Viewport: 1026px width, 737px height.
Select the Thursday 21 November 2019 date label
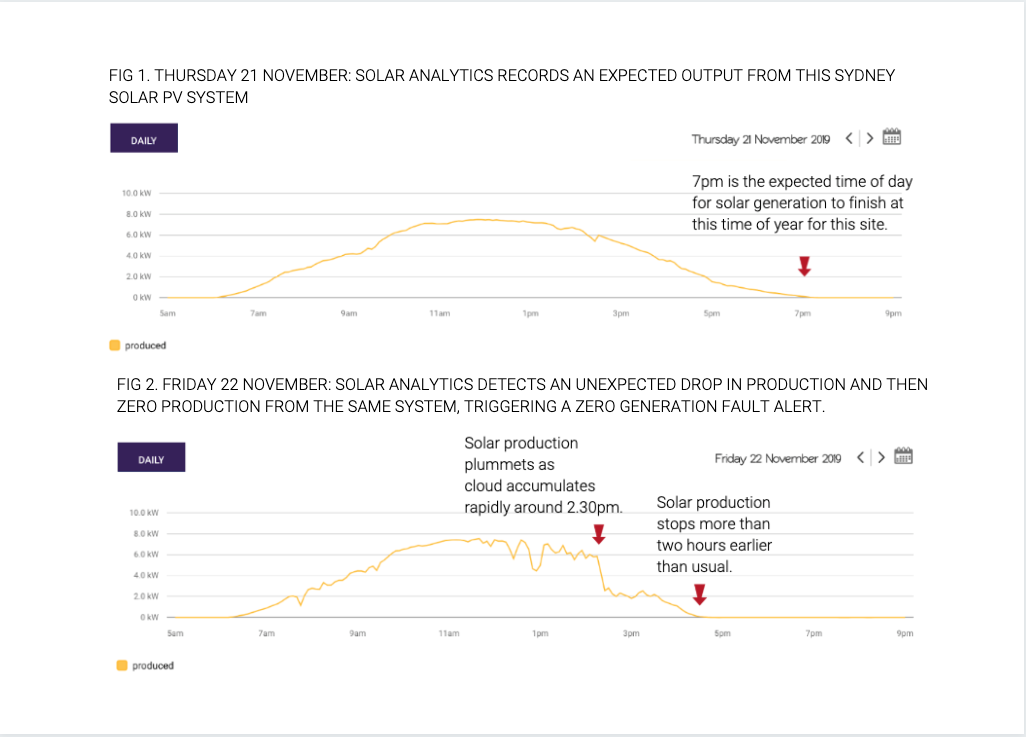[x=763, y=139]
